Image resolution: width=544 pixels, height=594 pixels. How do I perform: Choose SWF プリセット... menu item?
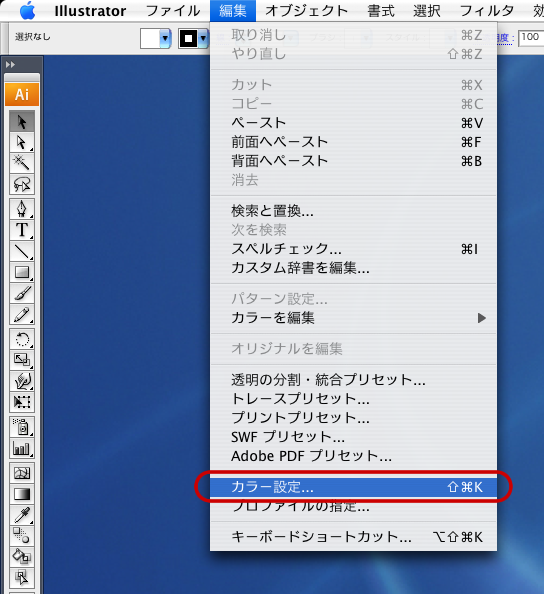[x=353, y=437]
